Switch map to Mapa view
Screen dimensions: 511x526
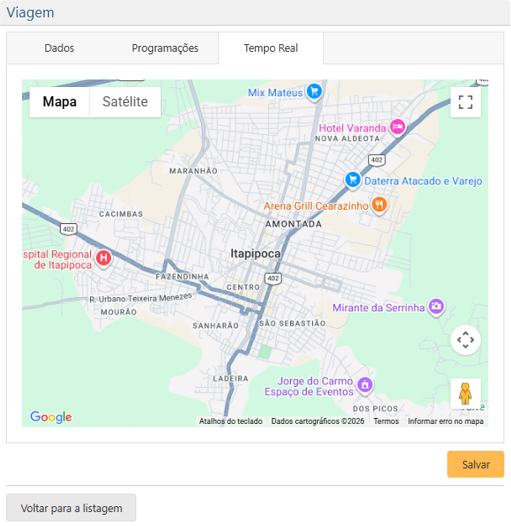[x=60, y=102]
